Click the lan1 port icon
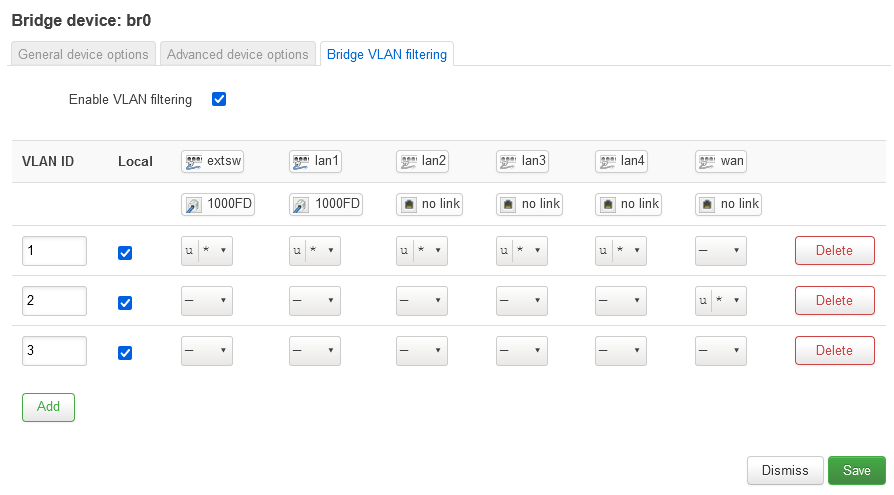894x495 pixels. (301, 162)
